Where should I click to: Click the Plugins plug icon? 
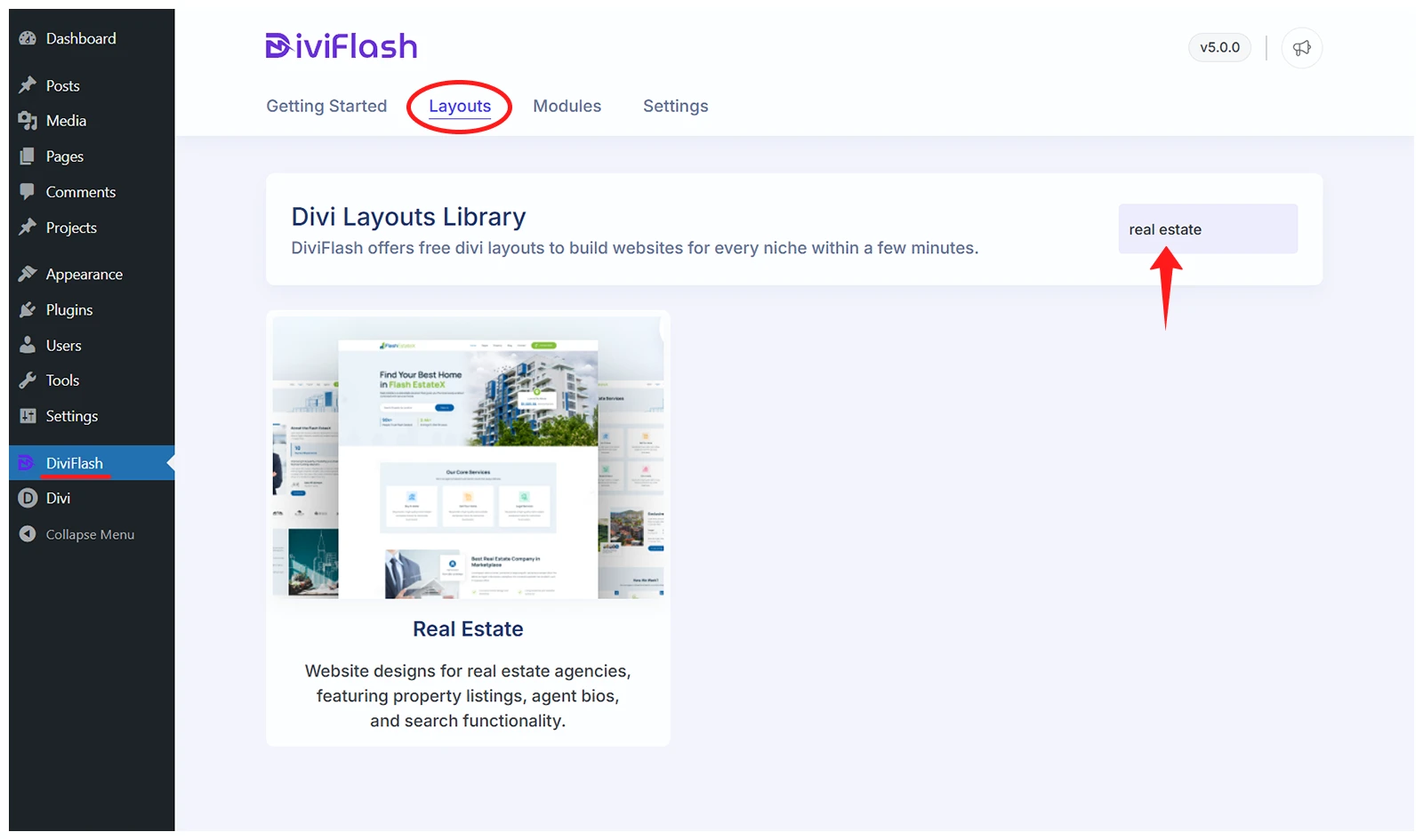click(x=28, y=309)
